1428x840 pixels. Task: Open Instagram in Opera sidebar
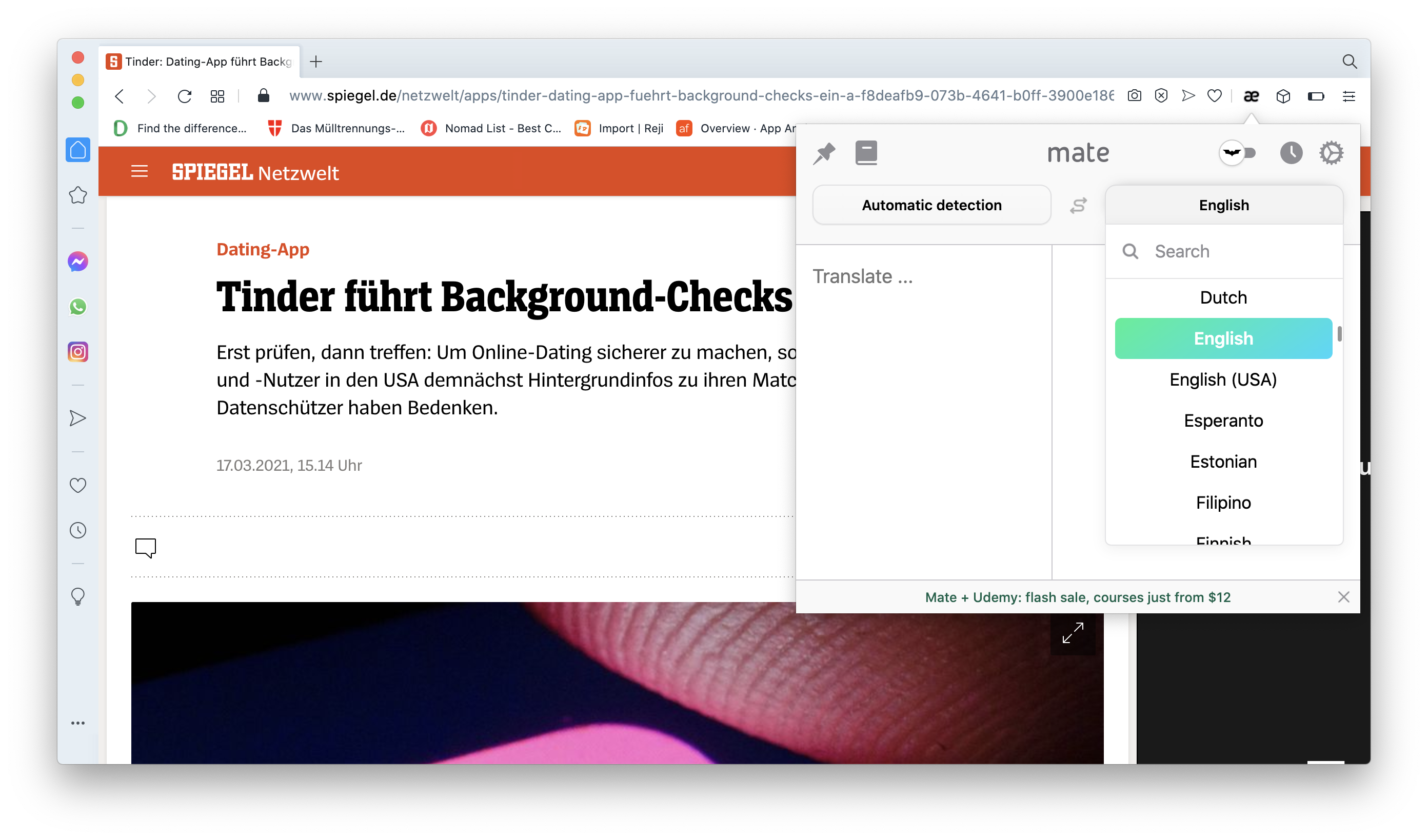77,352
